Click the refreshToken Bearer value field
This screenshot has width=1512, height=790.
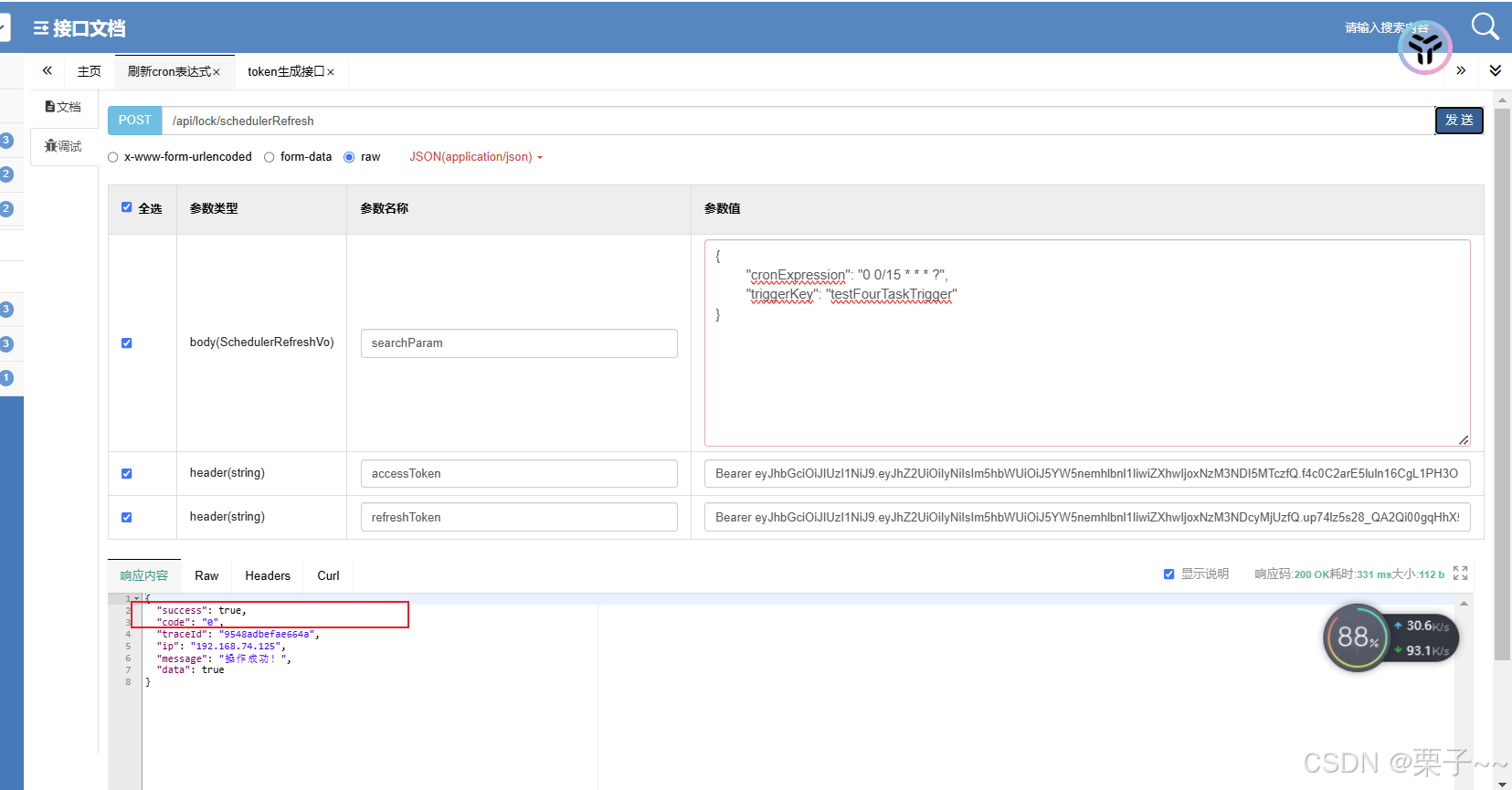pos(1087,517)
